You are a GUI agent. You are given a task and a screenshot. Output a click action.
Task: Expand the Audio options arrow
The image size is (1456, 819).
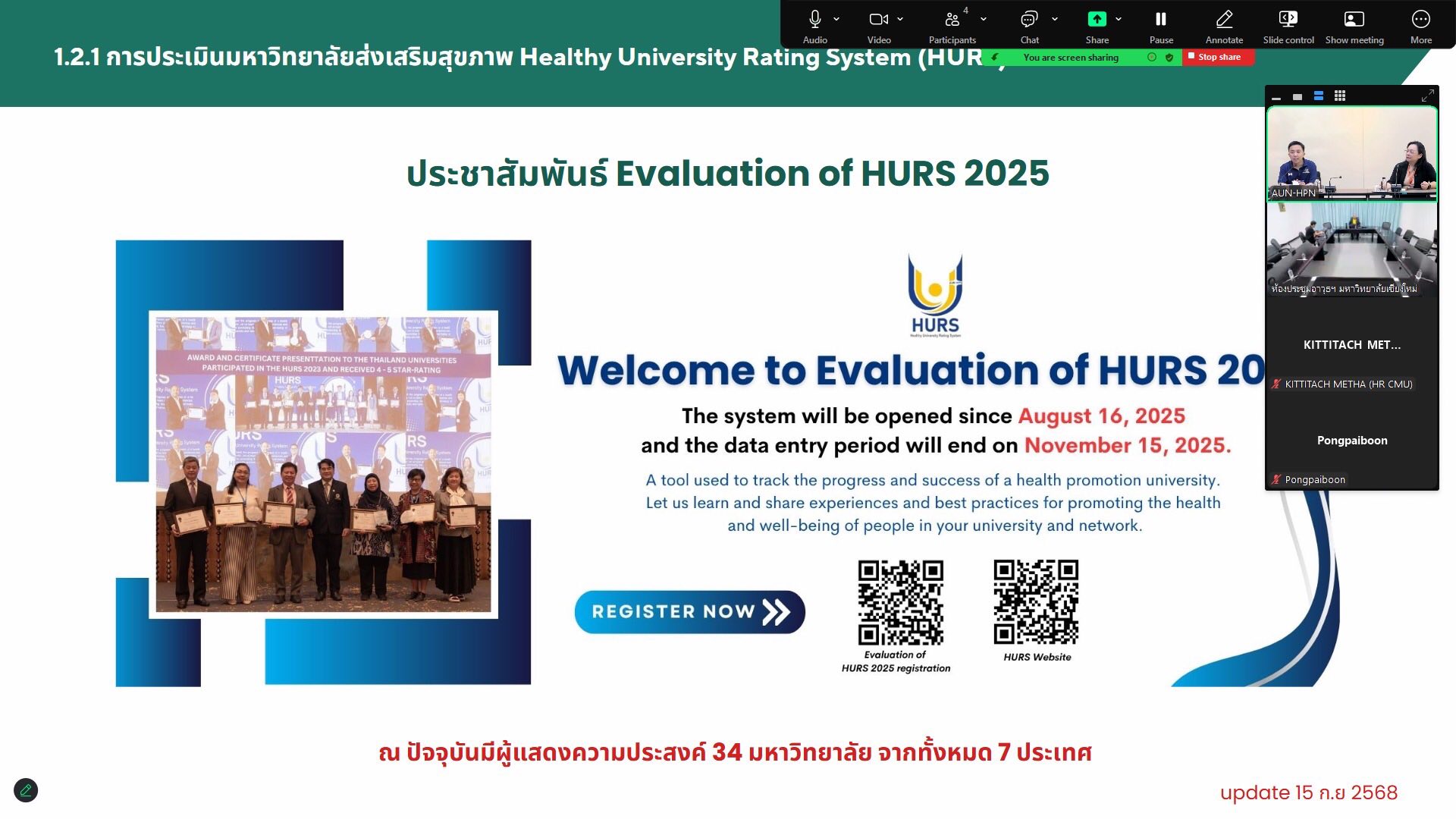[836, 19]
